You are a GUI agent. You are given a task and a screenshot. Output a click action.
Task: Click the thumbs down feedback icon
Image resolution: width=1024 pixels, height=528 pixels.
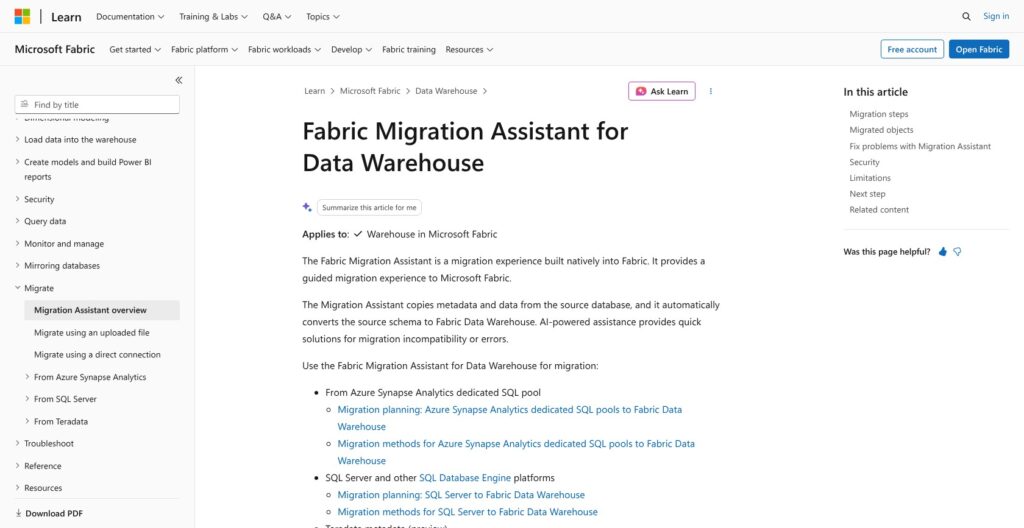point(957,252)
